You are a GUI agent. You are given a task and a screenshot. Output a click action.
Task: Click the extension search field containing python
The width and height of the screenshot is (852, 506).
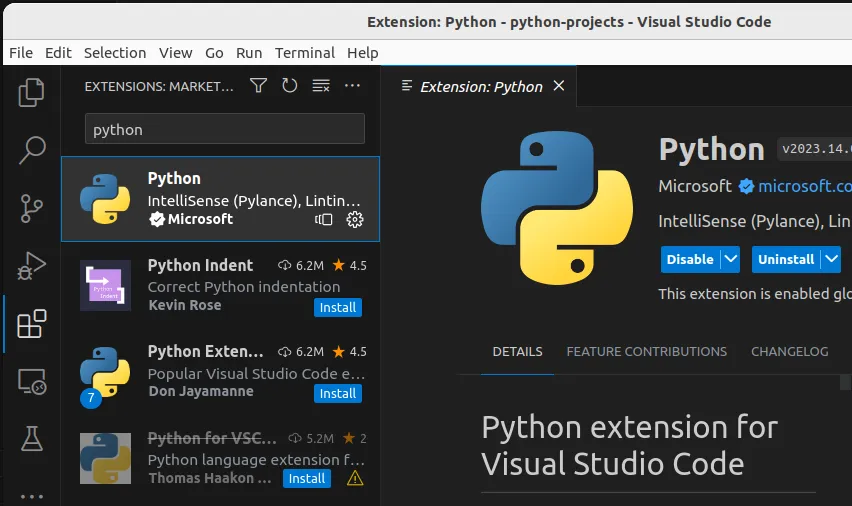pos(224,129)
